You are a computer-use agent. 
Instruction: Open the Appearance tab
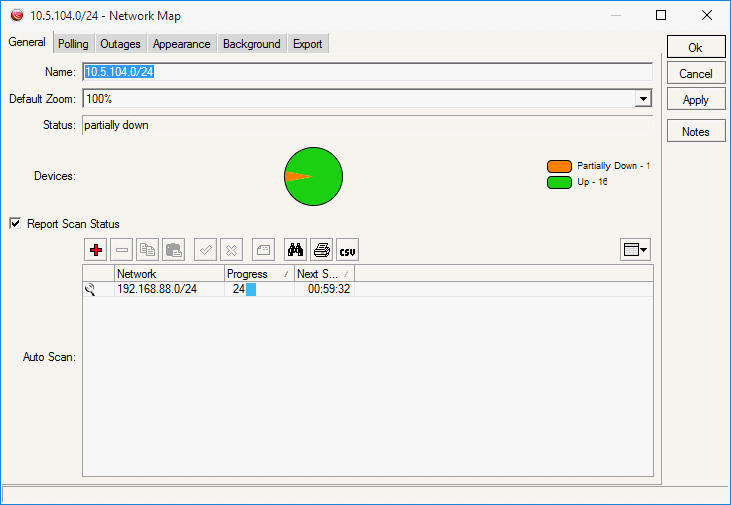coord(181,44)
